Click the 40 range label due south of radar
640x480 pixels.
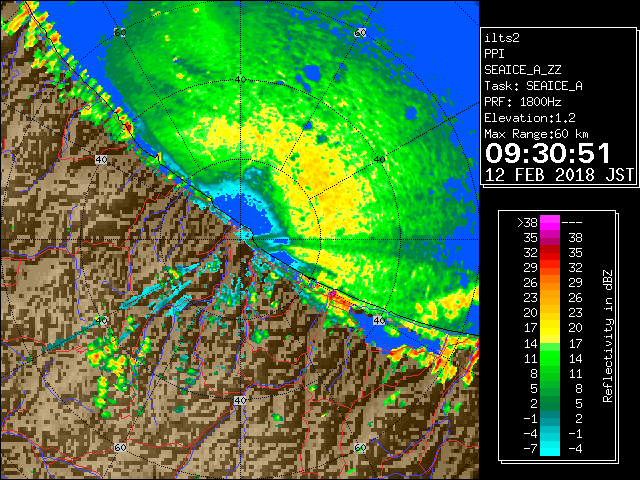pos(240,400)
